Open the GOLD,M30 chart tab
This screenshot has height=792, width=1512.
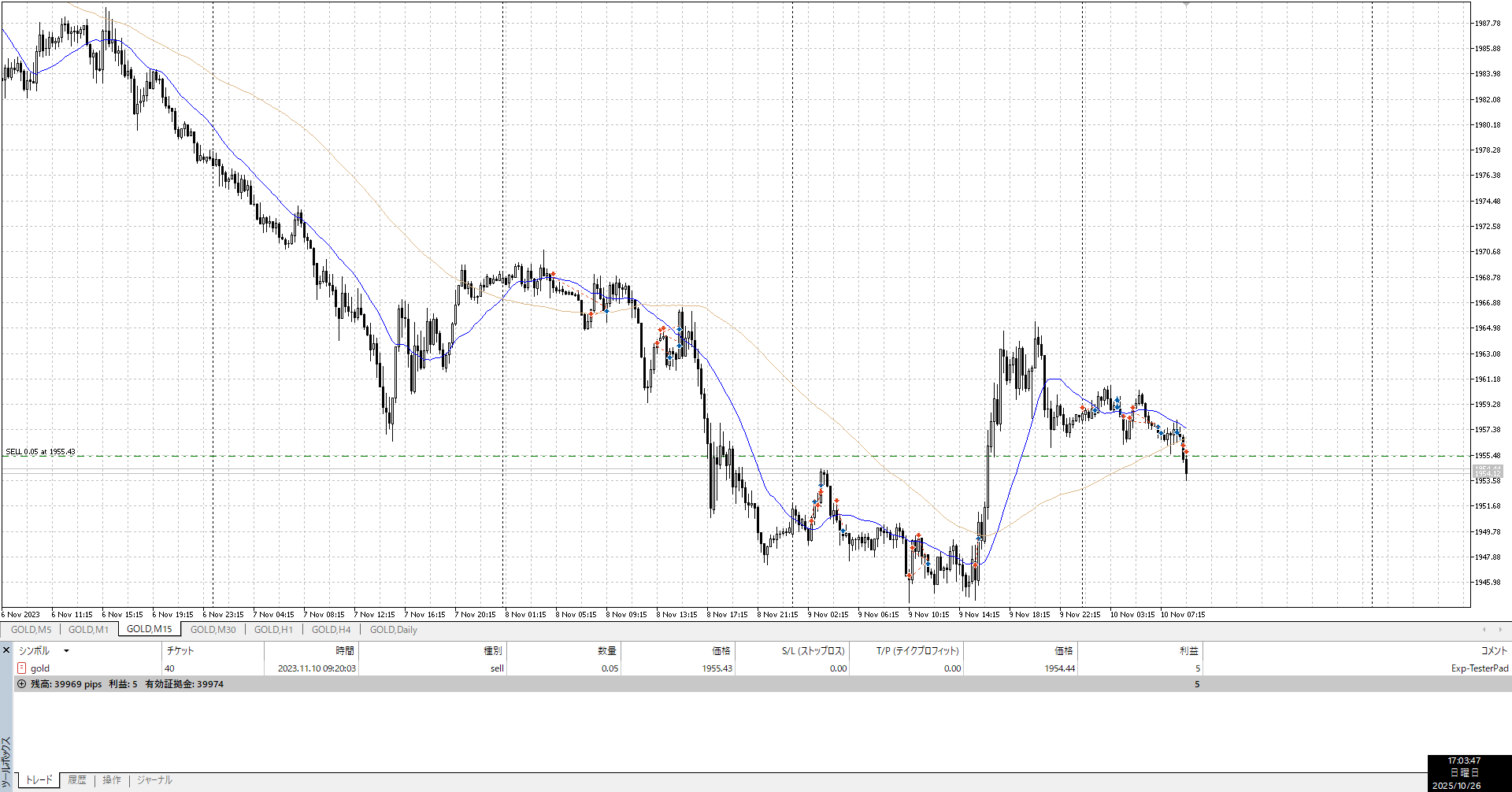tap(213, 630)
